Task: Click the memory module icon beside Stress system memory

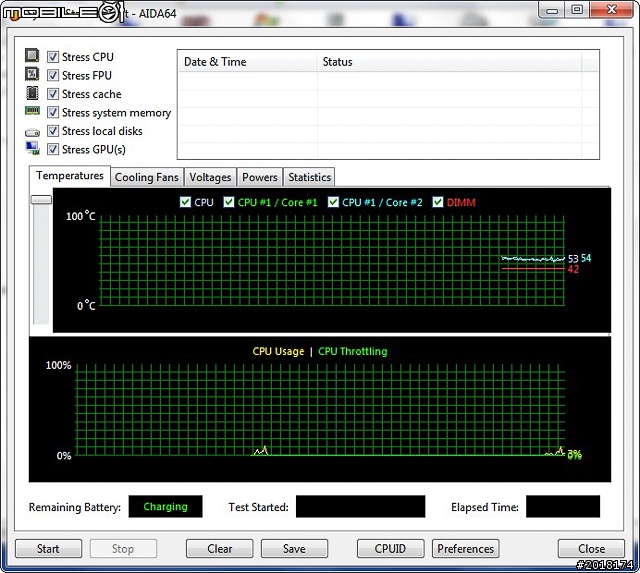Action: (32, 111)
